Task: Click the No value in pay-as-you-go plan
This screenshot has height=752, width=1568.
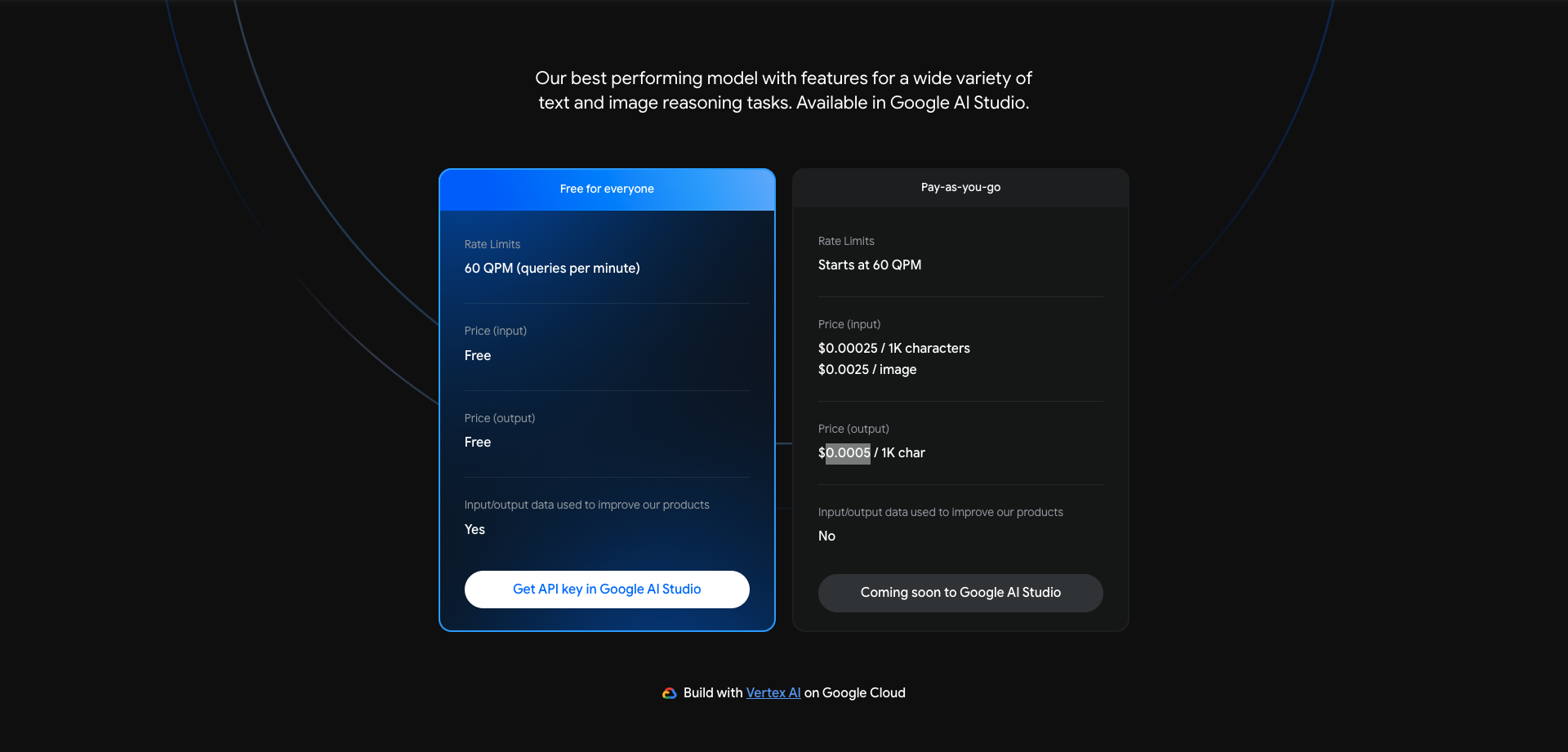Action: click(826, 536)
